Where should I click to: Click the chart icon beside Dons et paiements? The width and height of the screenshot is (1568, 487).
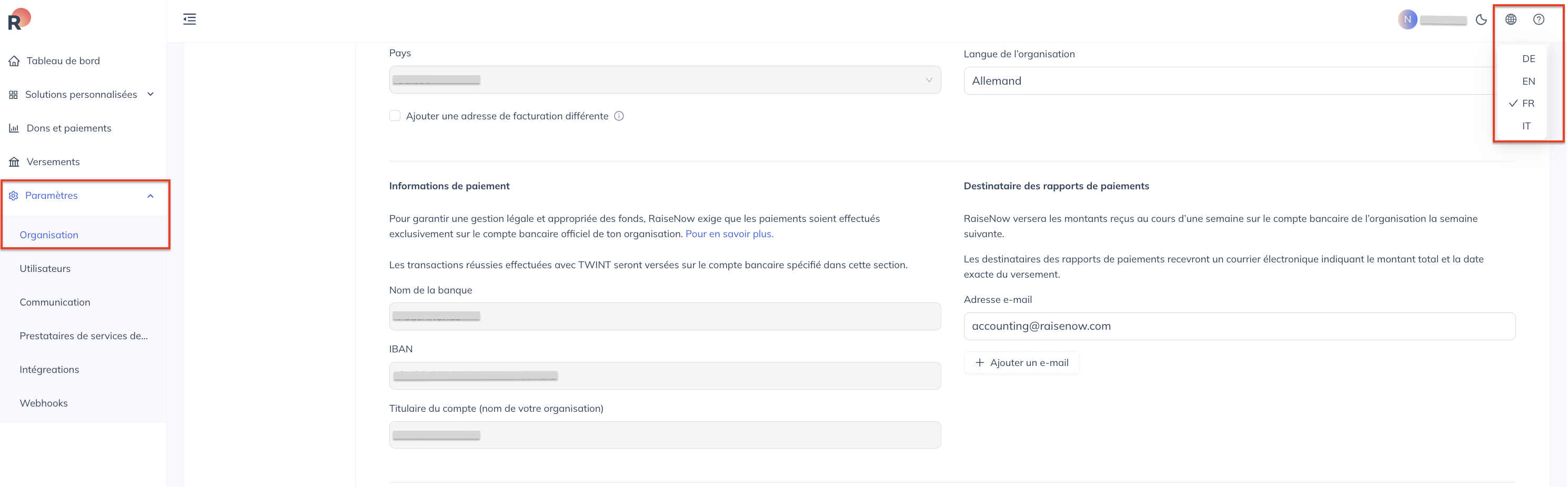pos(14,128)
